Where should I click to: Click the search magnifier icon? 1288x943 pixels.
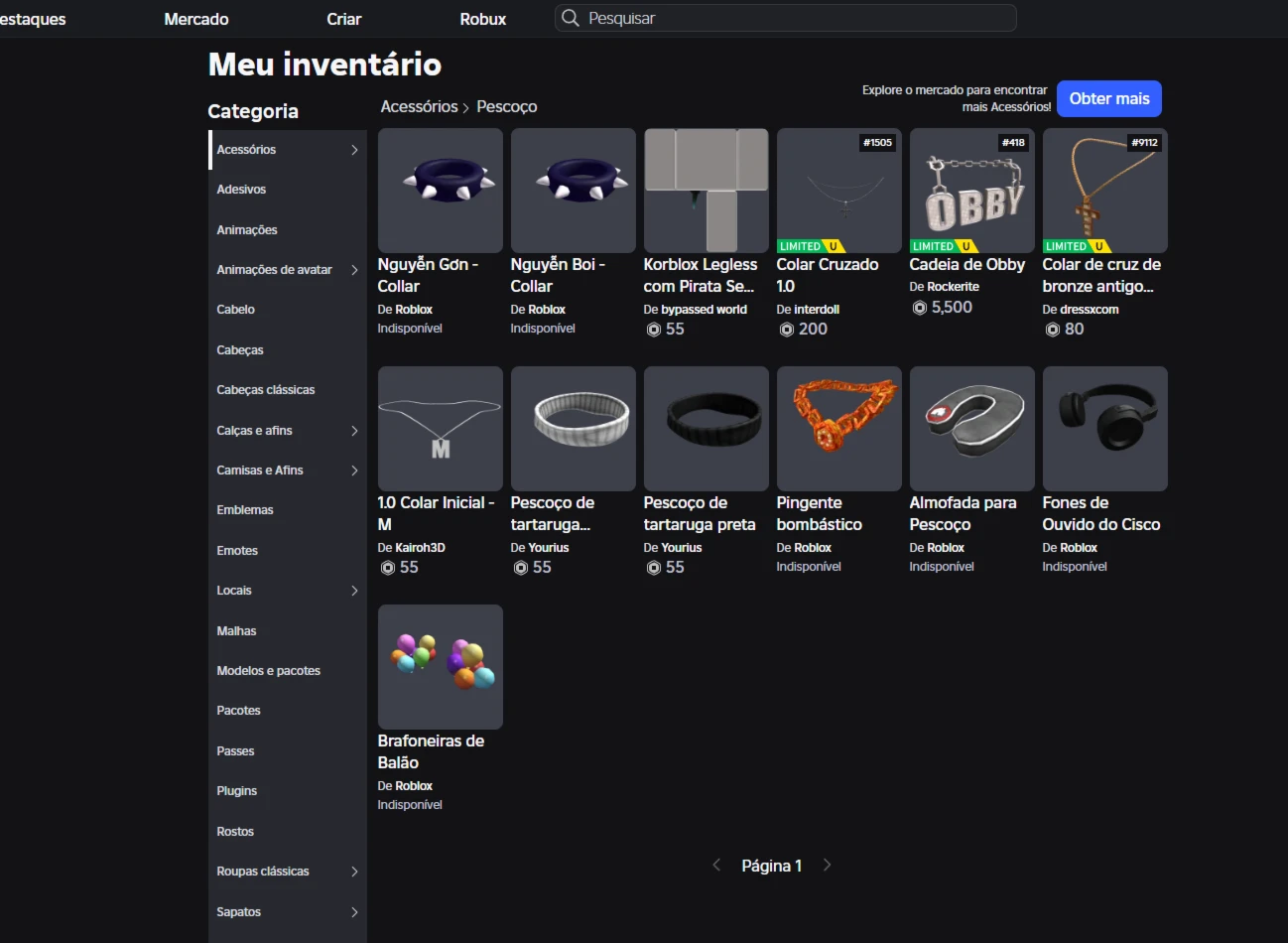point(570,18)
